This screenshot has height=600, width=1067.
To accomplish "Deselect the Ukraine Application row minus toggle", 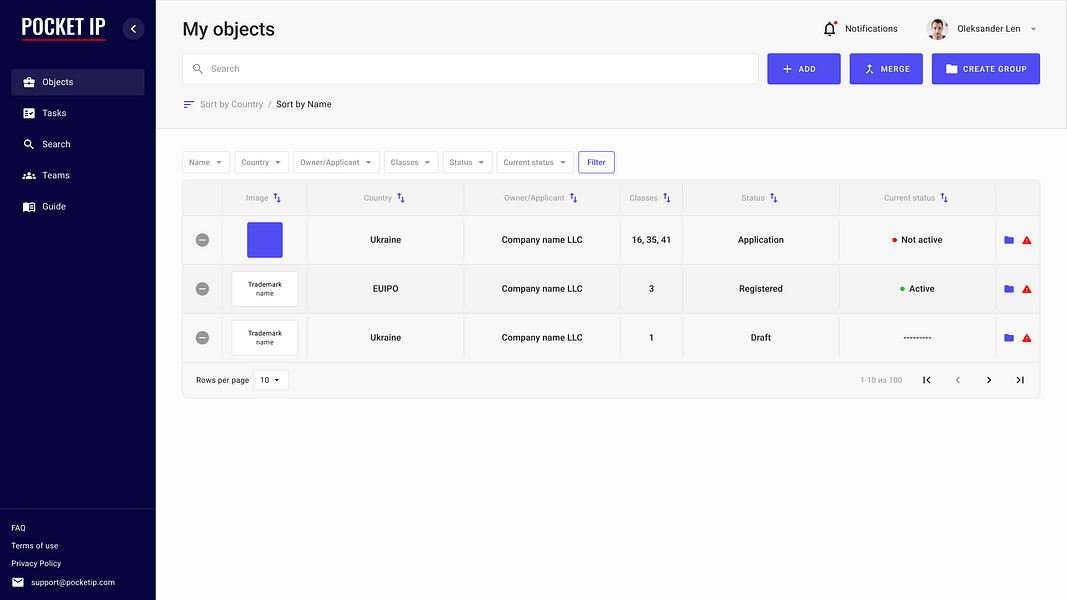I will tap(202, 240).
